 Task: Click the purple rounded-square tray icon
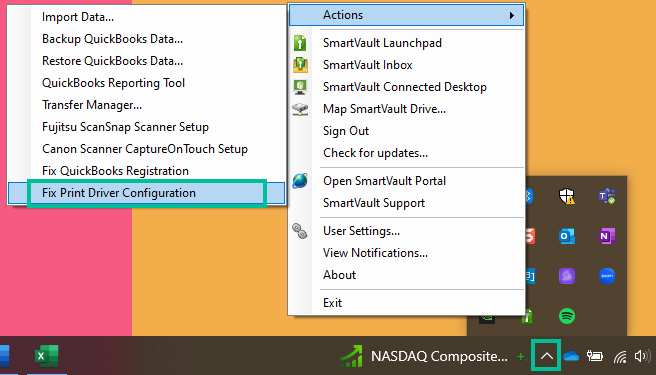(566, 276)
